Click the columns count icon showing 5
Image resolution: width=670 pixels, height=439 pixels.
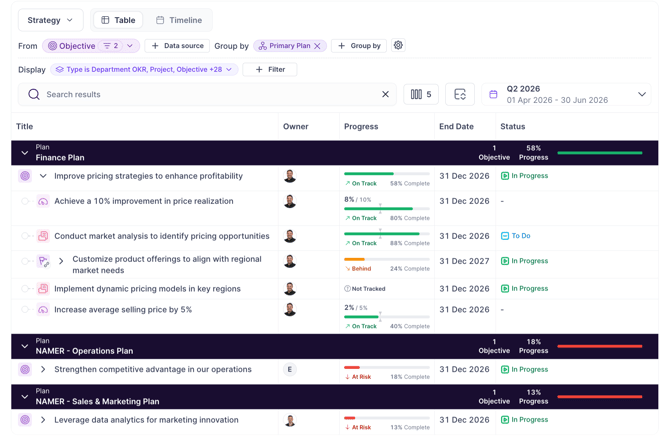coord(421,94)
